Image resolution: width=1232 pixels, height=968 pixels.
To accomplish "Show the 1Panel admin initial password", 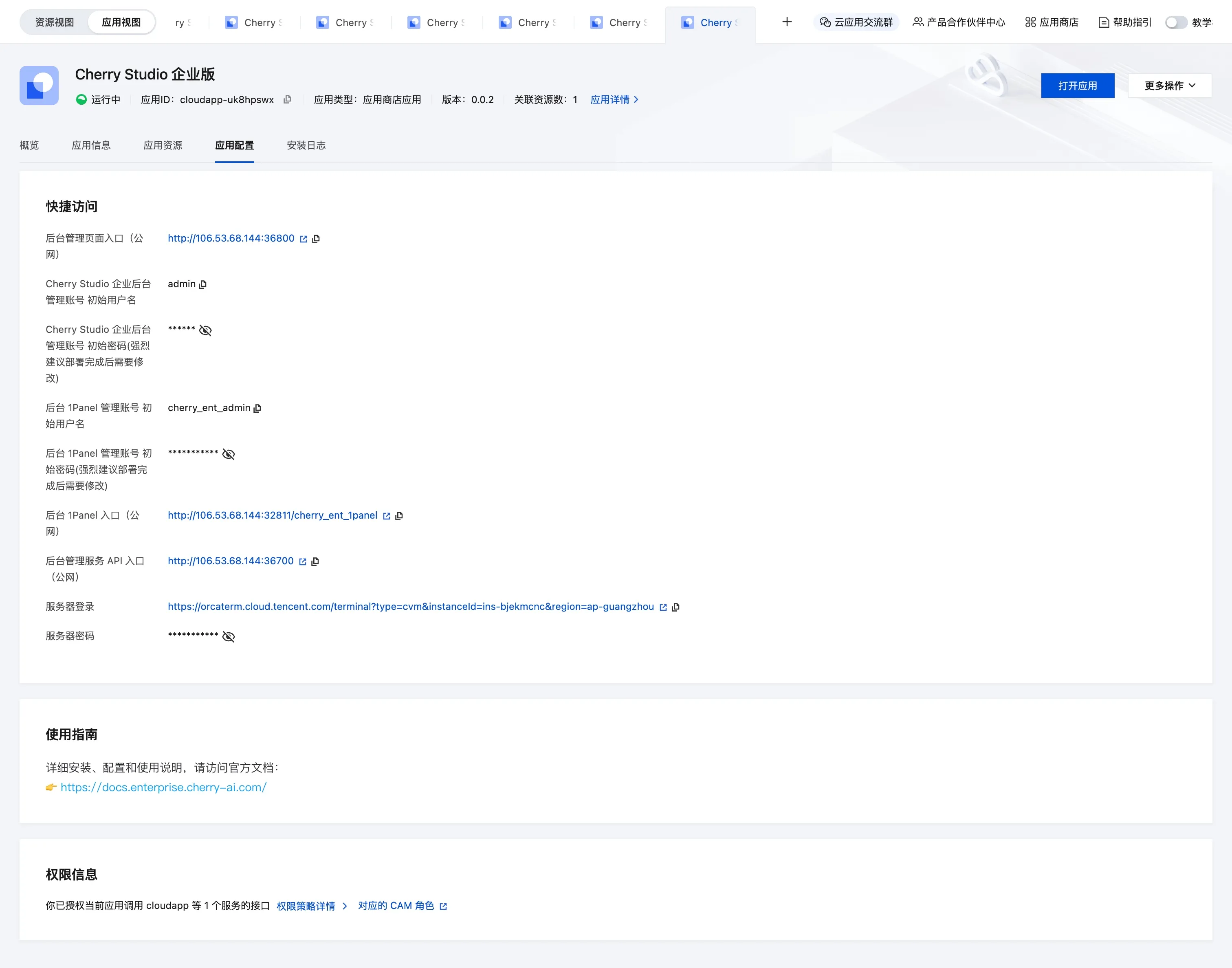I will 229,454.
